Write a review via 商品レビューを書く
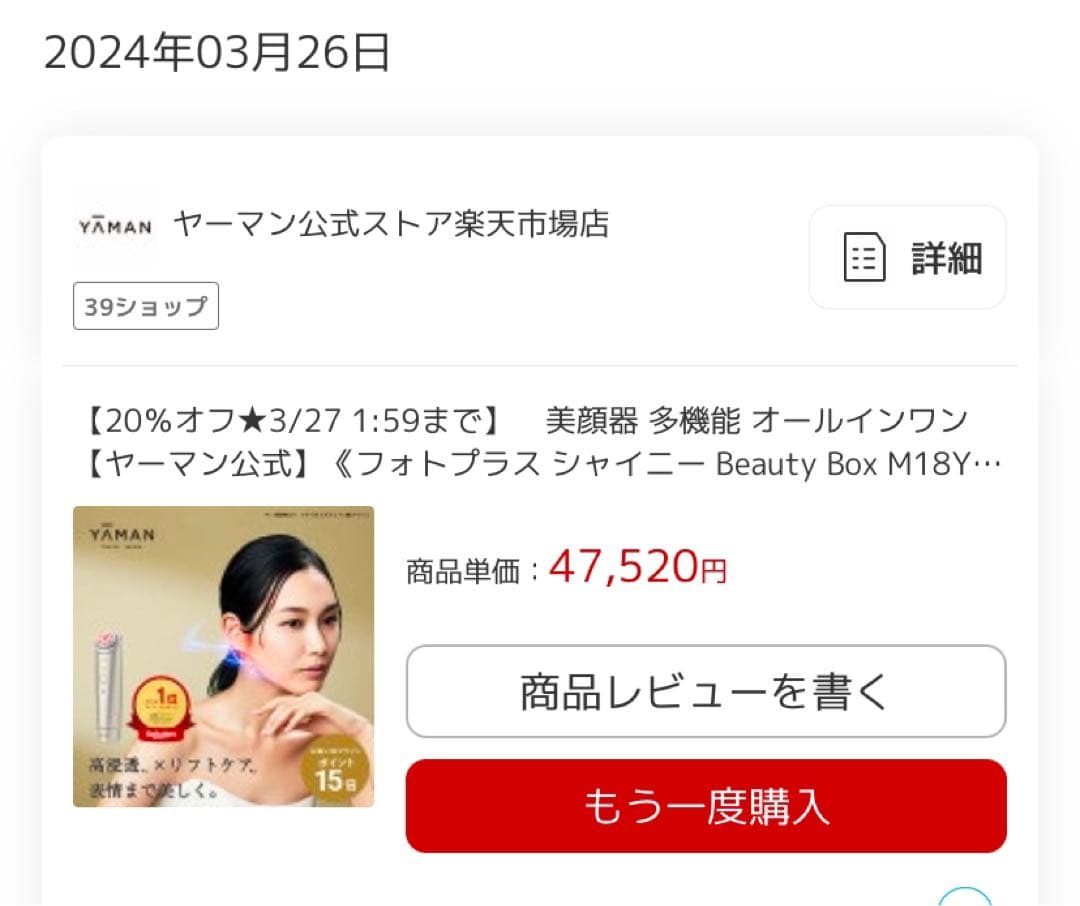The height and width of the screenshot is (906, 1080). pyautogui.click(x=706, y=692)
